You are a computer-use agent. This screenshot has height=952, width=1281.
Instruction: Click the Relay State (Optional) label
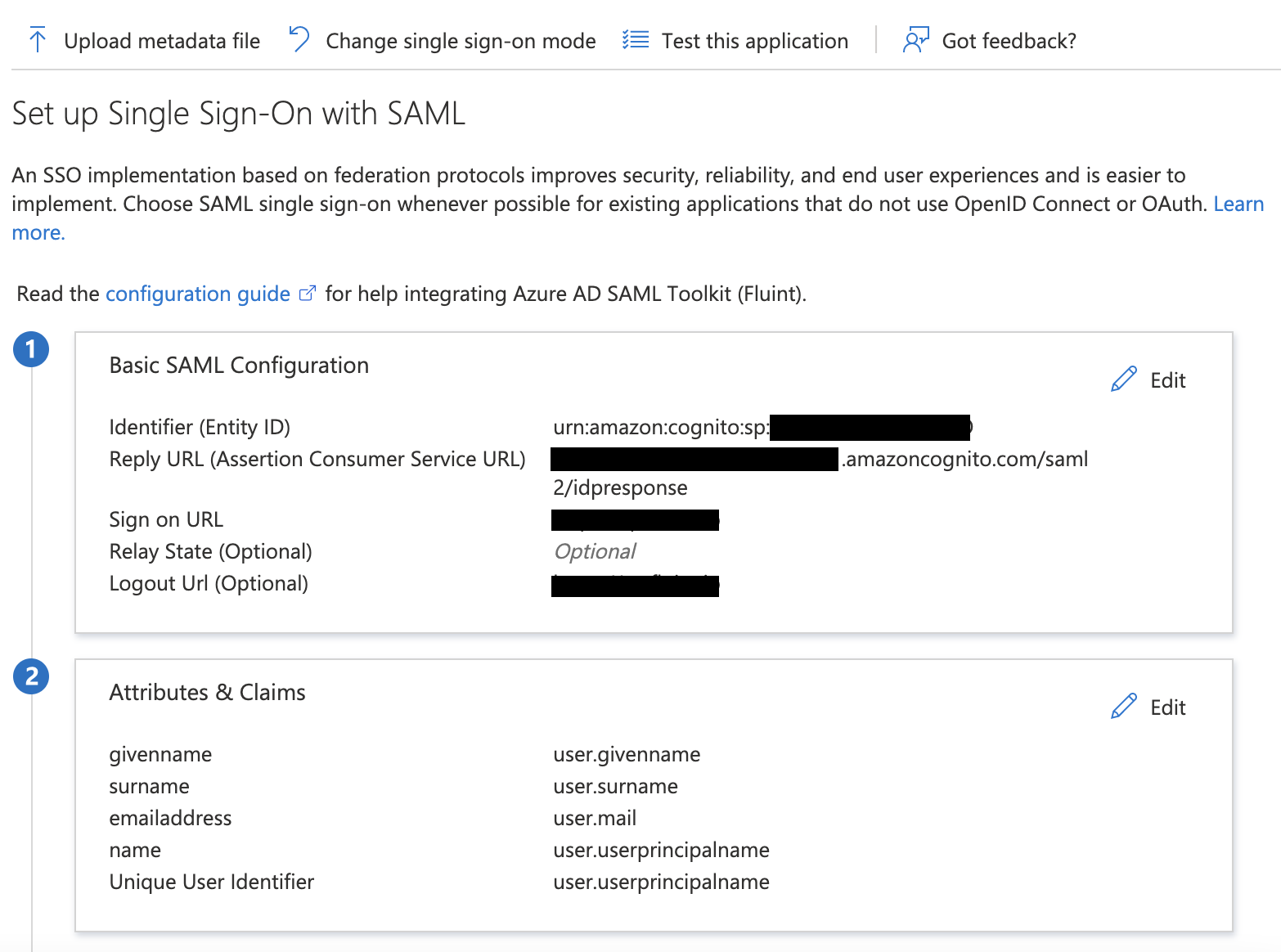pos(210,551)
